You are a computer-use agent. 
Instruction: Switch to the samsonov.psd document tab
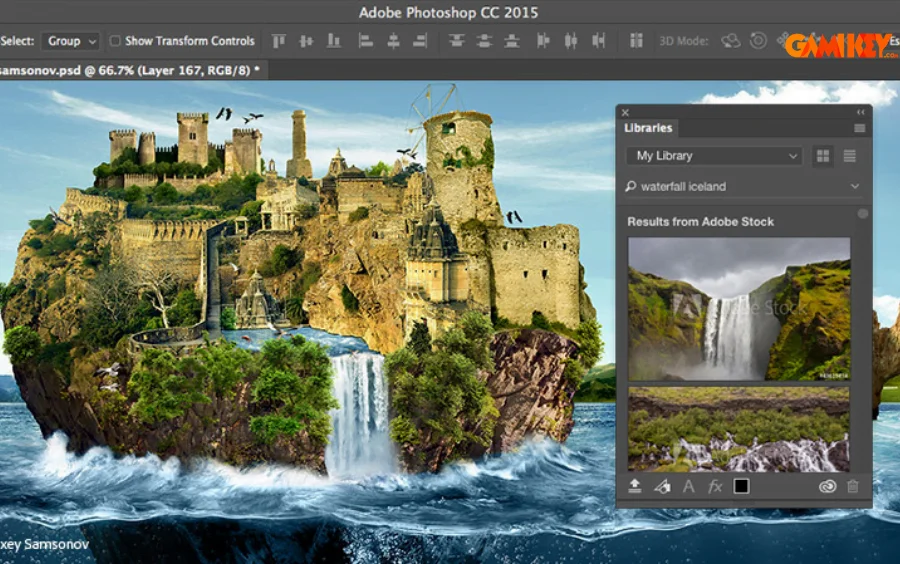(x=133, y=70)
